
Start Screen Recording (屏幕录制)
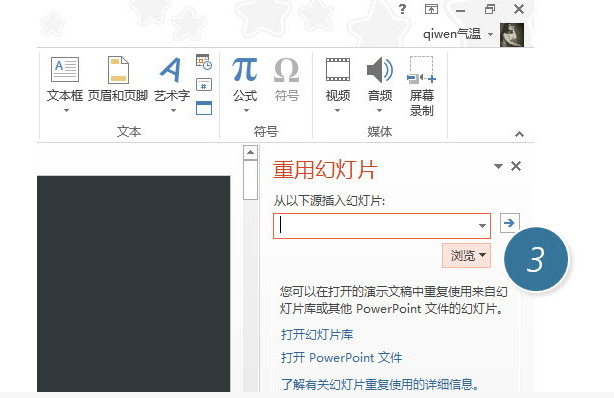tap(421, 86)
